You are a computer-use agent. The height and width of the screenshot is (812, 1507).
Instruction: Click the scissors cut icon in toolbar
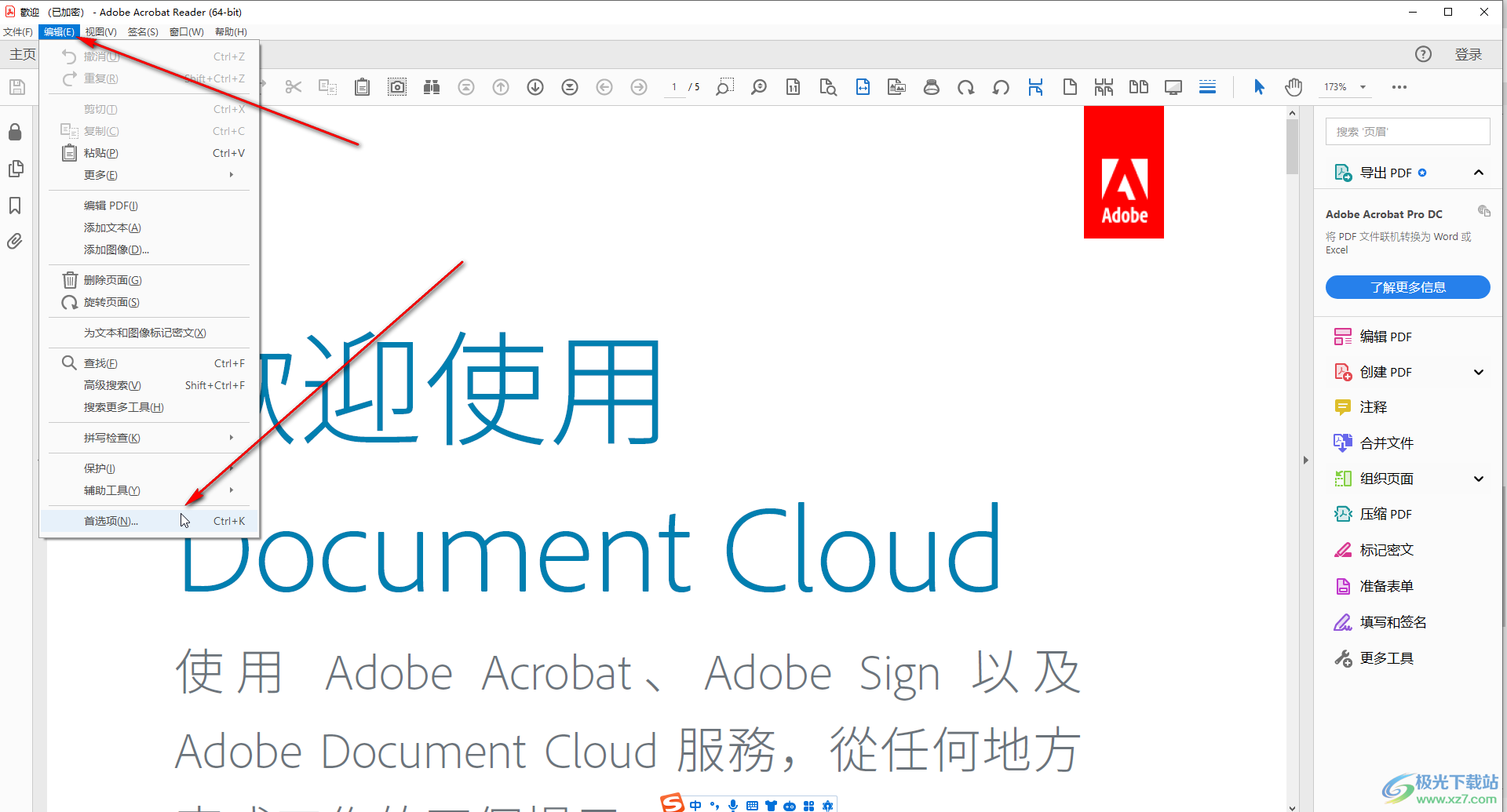tap(294, 87)
